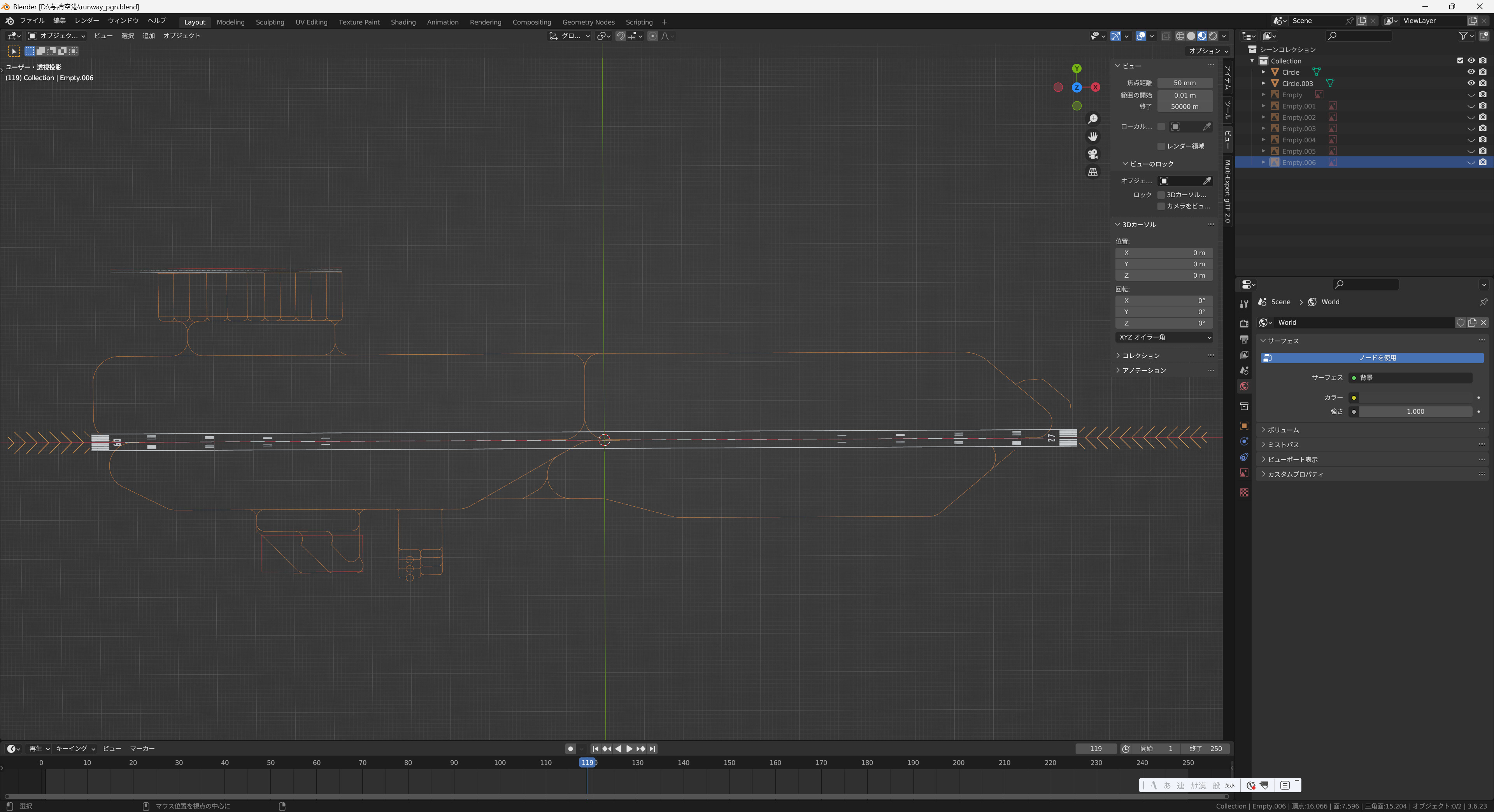Open the キーイング menu in timeline

click(75, 749)
